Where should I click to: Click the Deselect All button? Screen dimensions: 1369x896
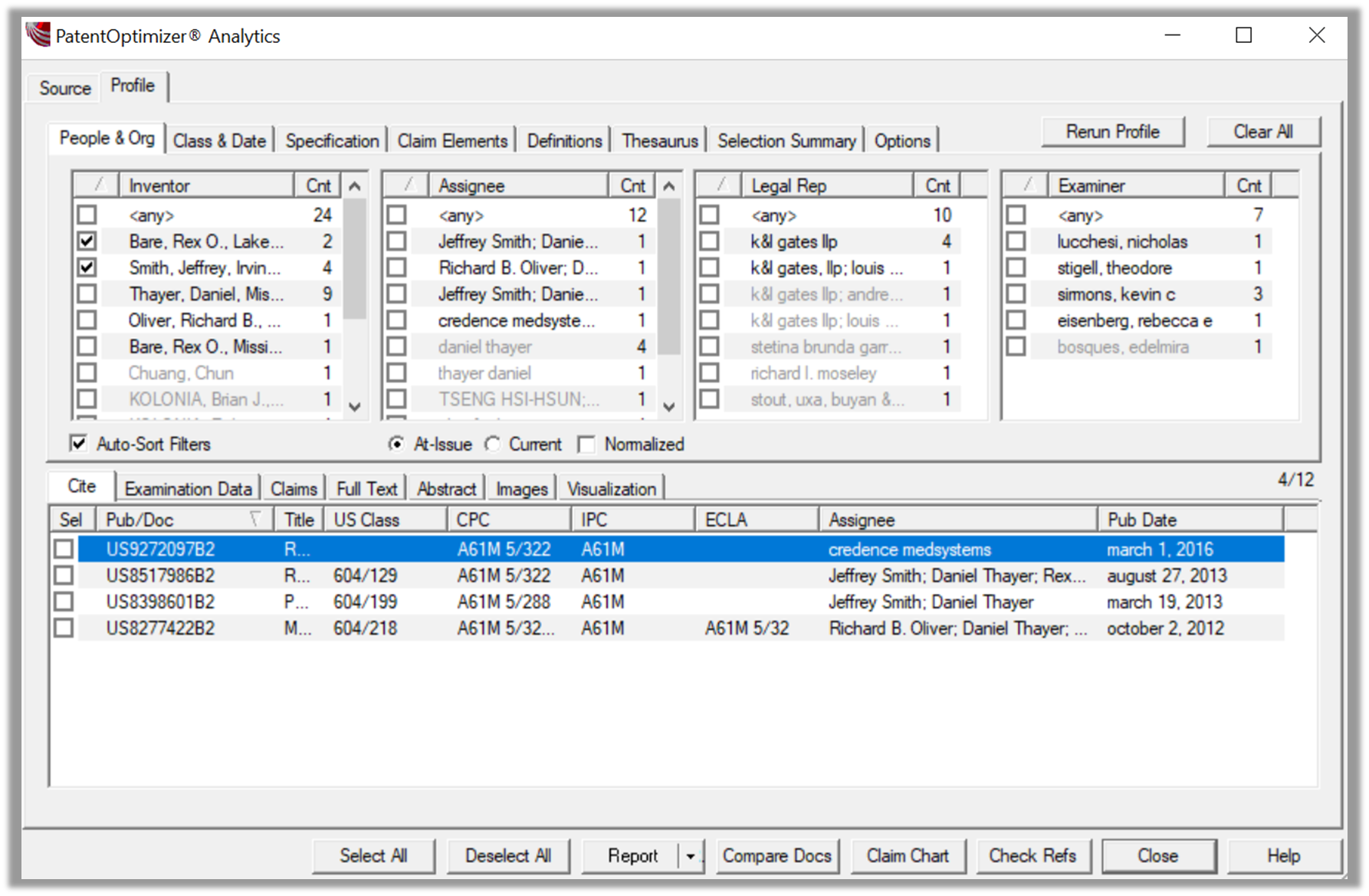pyautogui.click(x=508, y=856)
